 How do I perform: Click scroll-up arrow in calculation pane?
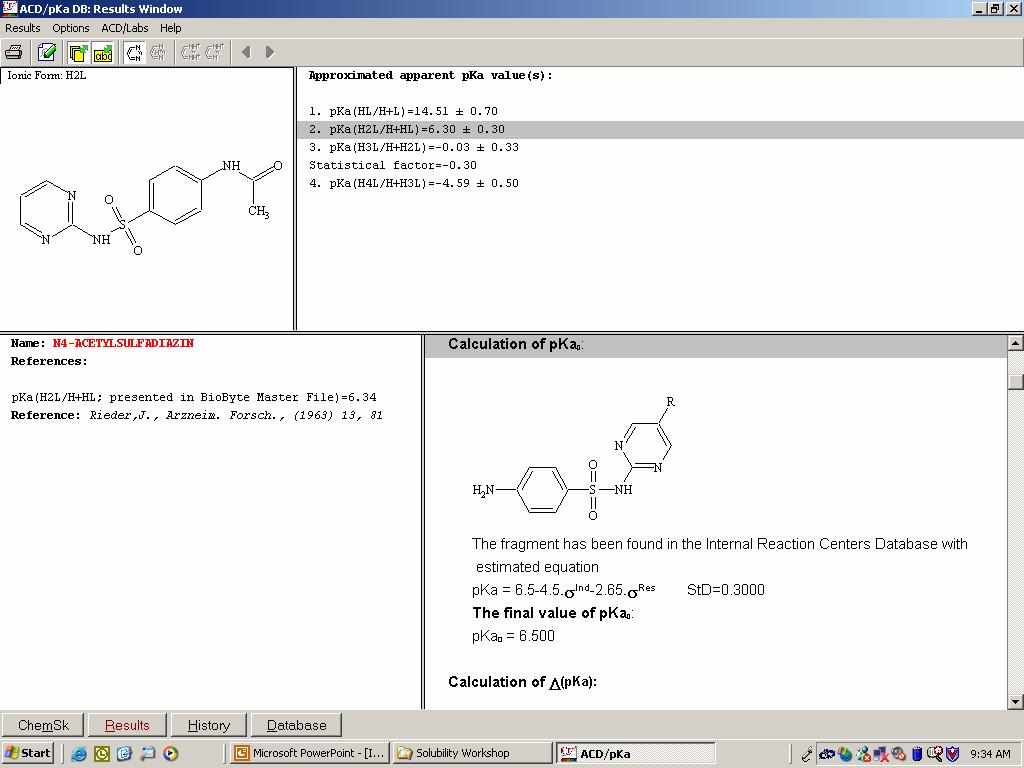pos(1016,343)
